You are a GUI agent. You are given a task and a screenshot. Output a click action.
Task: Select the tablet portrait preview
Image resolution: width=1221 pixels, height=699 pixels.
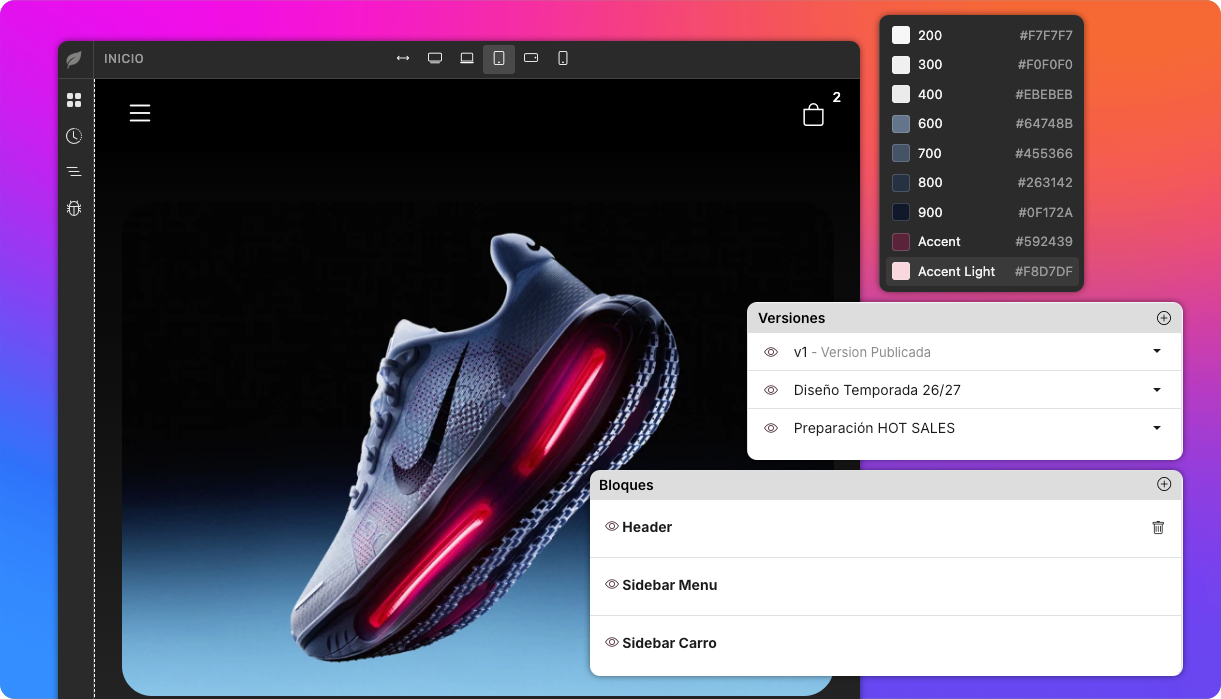[499, 59]
